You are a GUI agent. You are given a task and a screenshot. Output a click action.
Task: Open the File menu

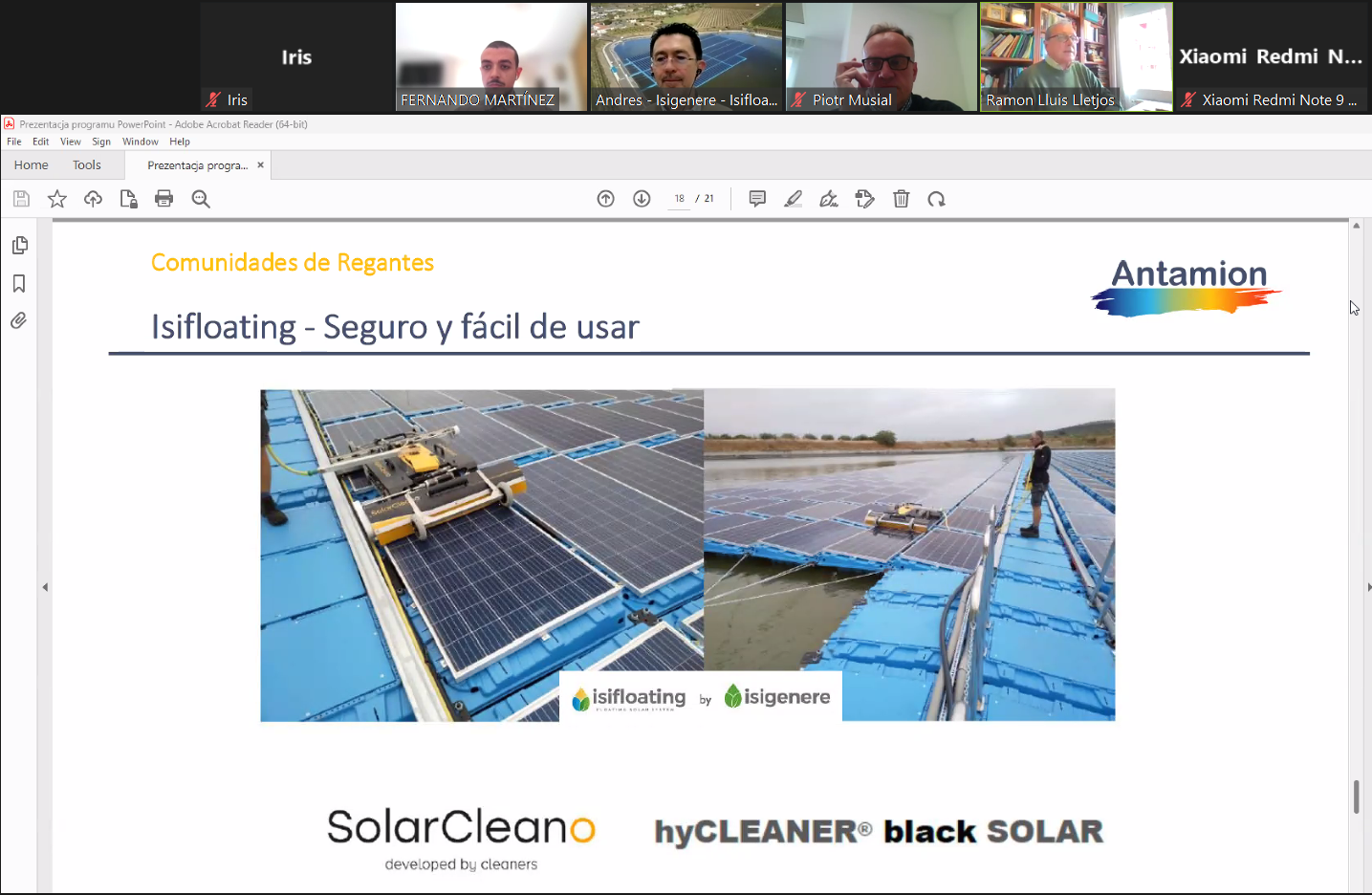14,142
